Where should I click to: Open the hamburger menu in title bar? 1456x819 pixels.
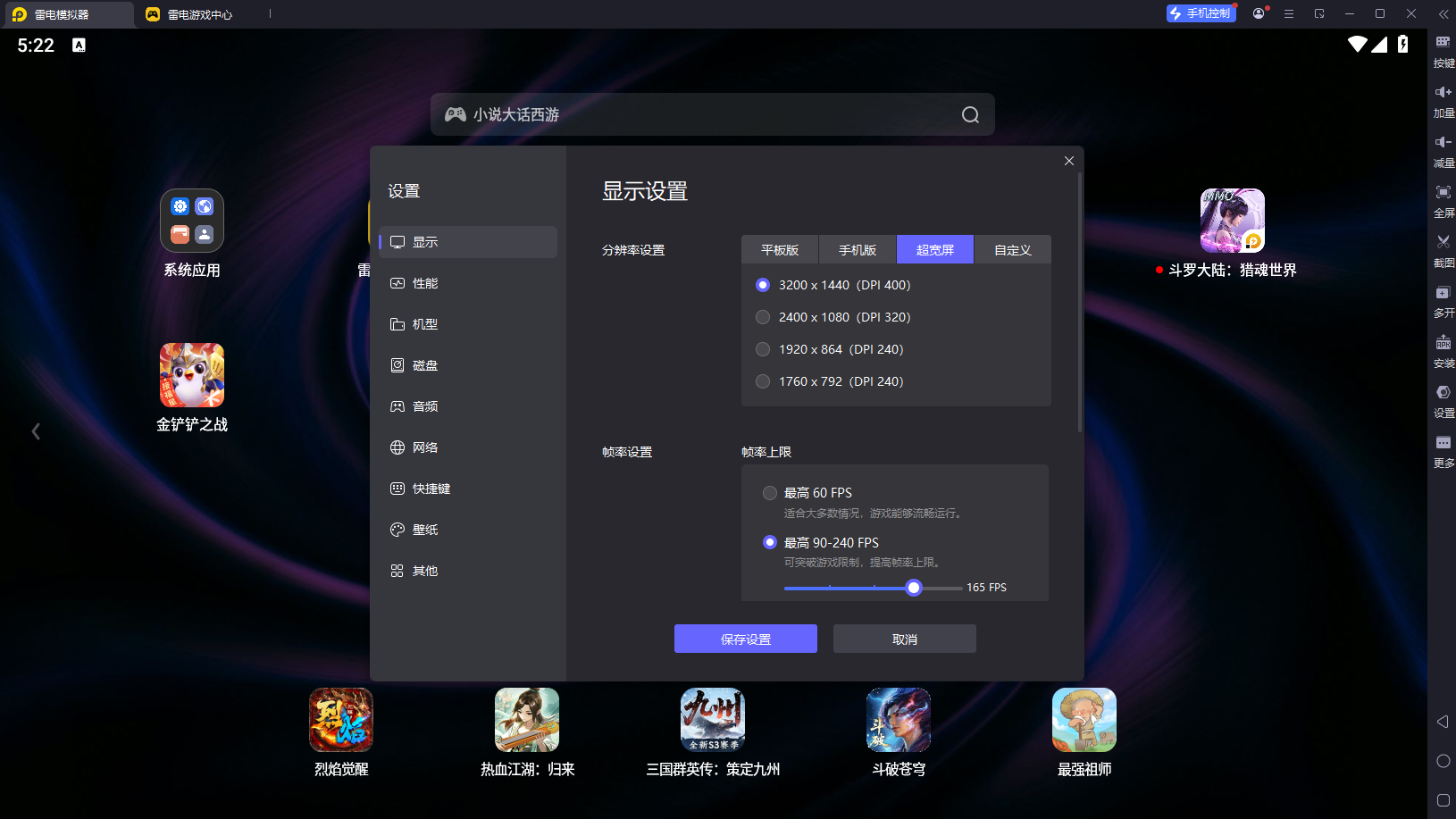1289,14
